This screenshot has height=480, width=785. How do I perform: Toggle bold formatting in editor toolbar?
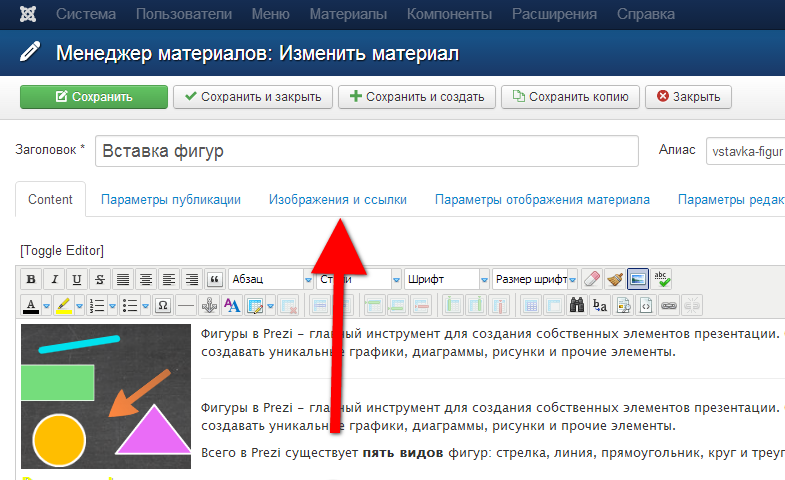point(31,279)
